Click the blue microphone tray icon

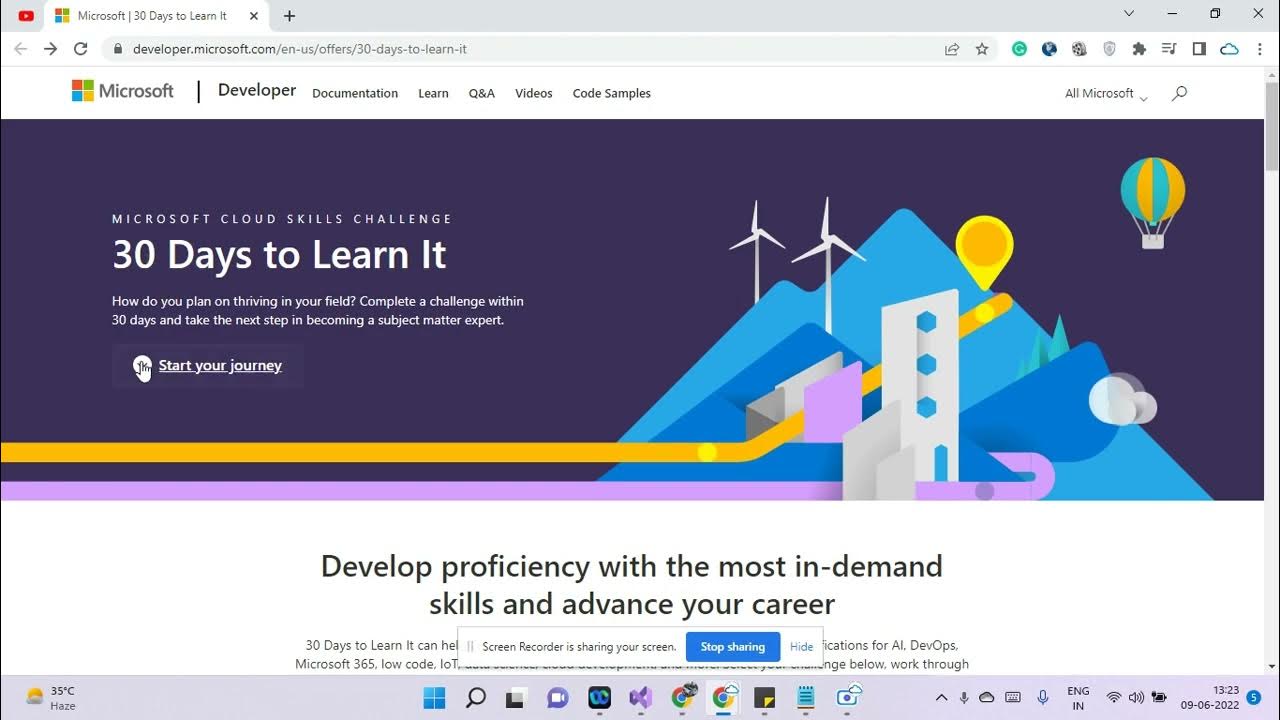coord(1043,697)
